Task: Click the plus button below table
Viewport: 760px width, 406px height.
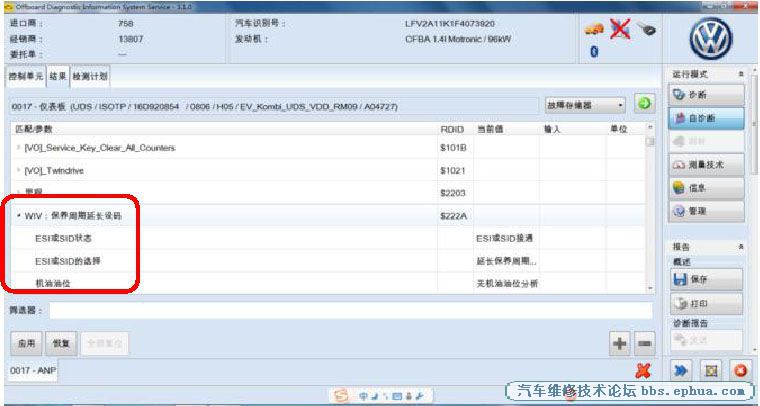Action: point(619,344)
